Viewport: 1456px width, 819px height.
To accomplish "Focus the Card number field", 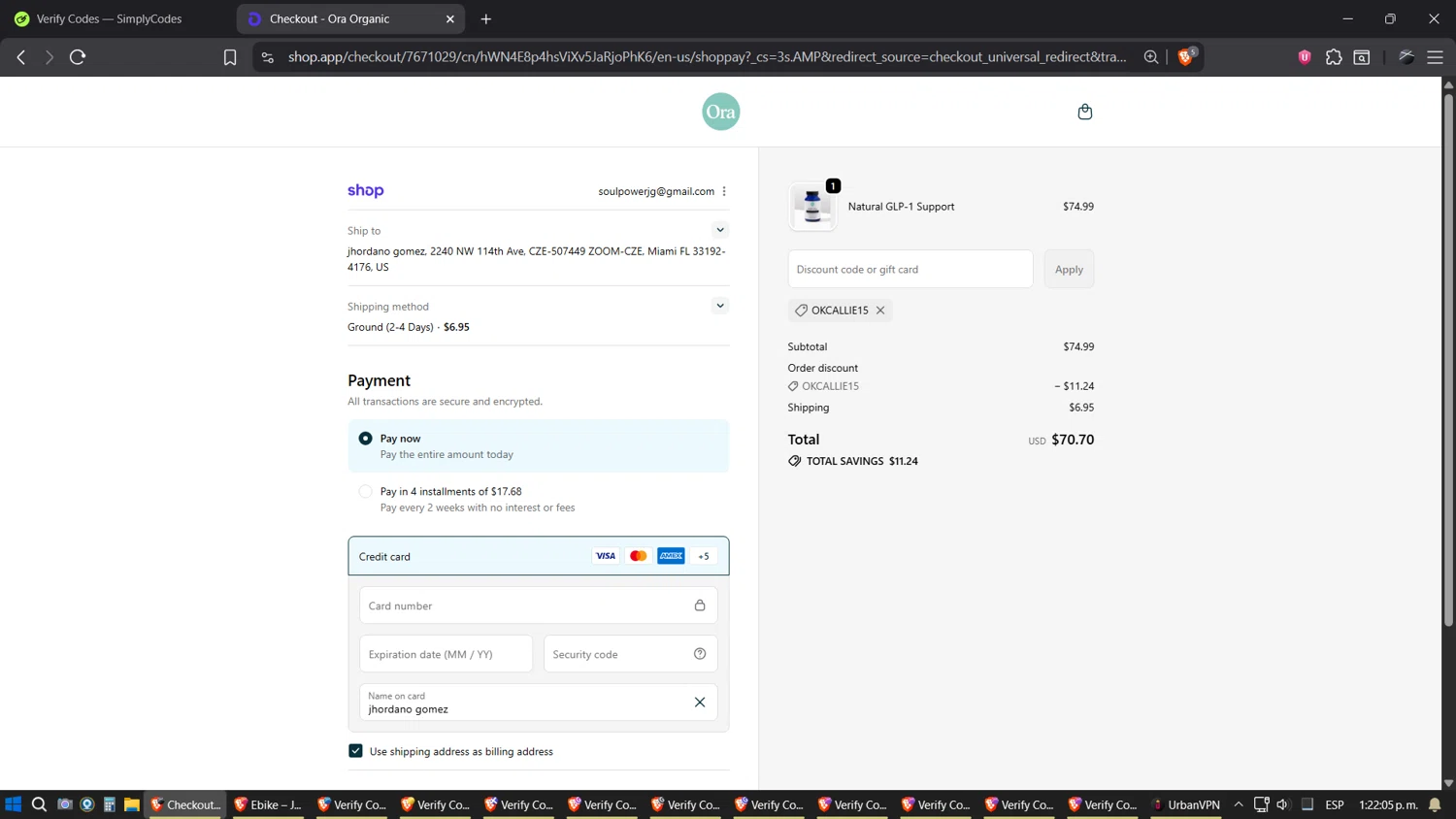I will click(x=539, y=606).
